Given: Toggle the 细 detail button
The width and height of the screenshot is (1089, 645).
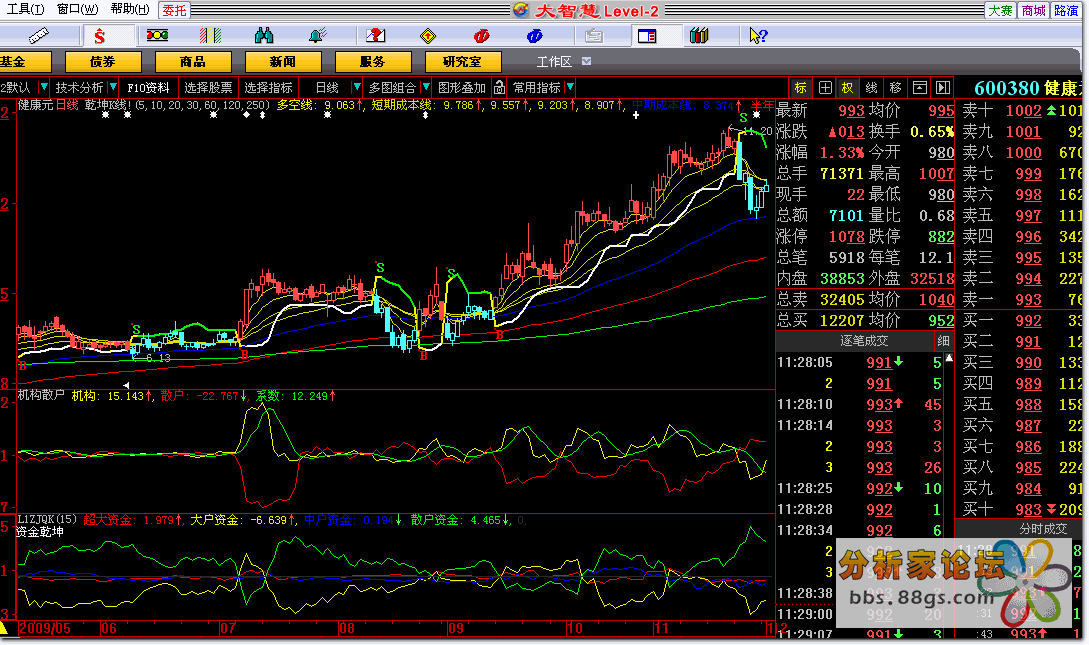Looking at the screenshot, I should 943,341.
